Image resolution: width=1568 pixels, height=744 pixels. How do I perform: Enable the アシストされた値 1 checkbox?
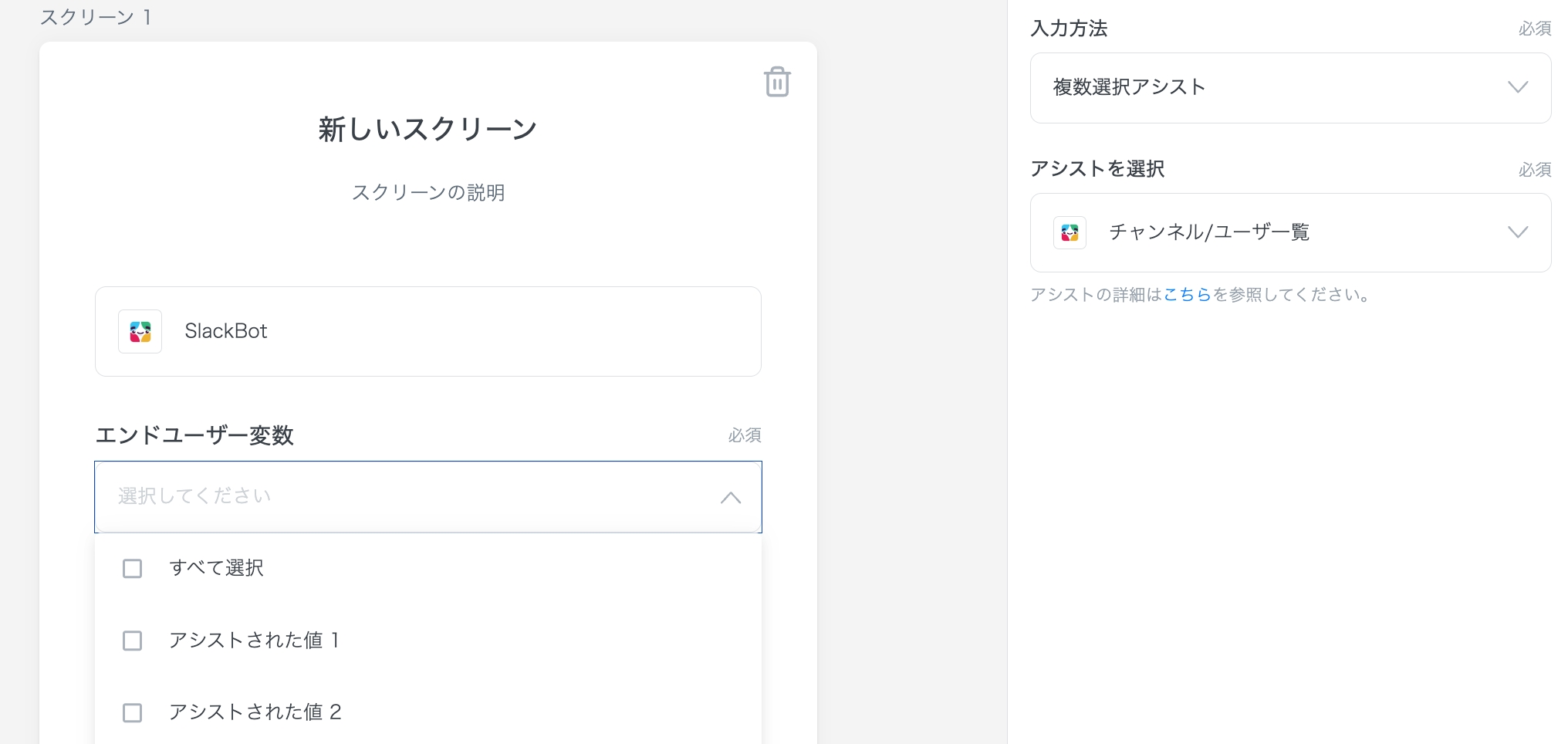(x=133, y=641)
